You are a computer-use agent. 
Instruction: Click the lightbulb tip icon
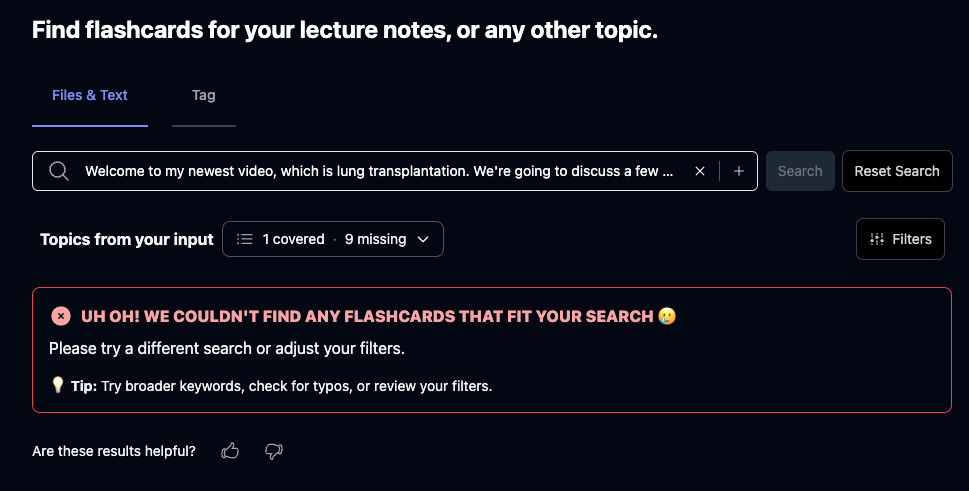tap(57, 385)
